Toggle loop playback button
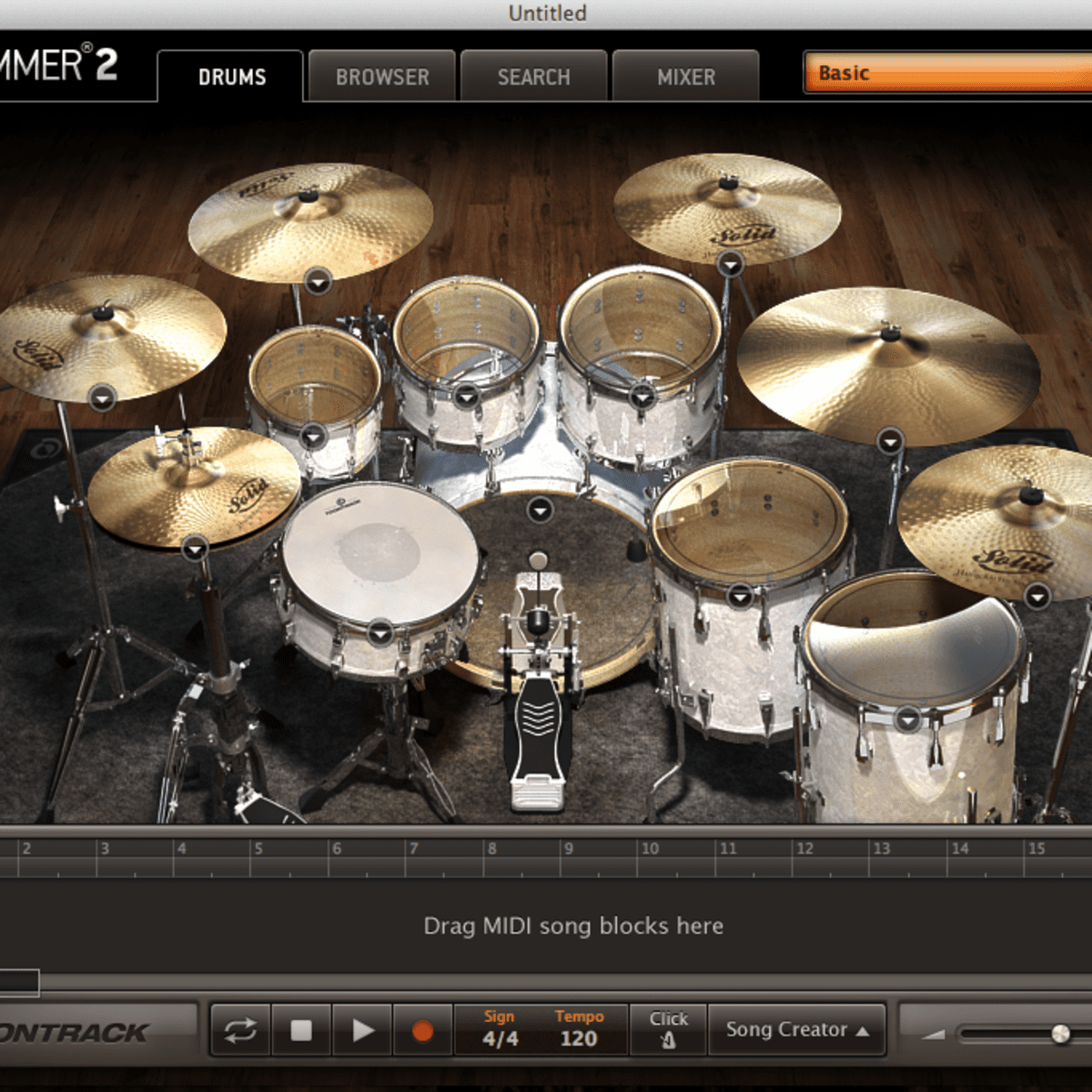 [240, 1030]
